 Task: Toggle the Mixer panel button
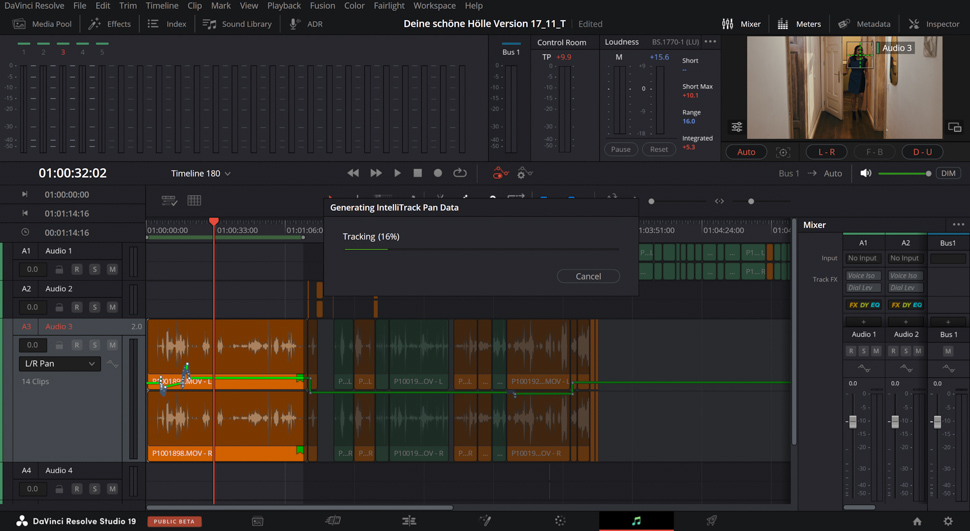click(x=741, y=24)
